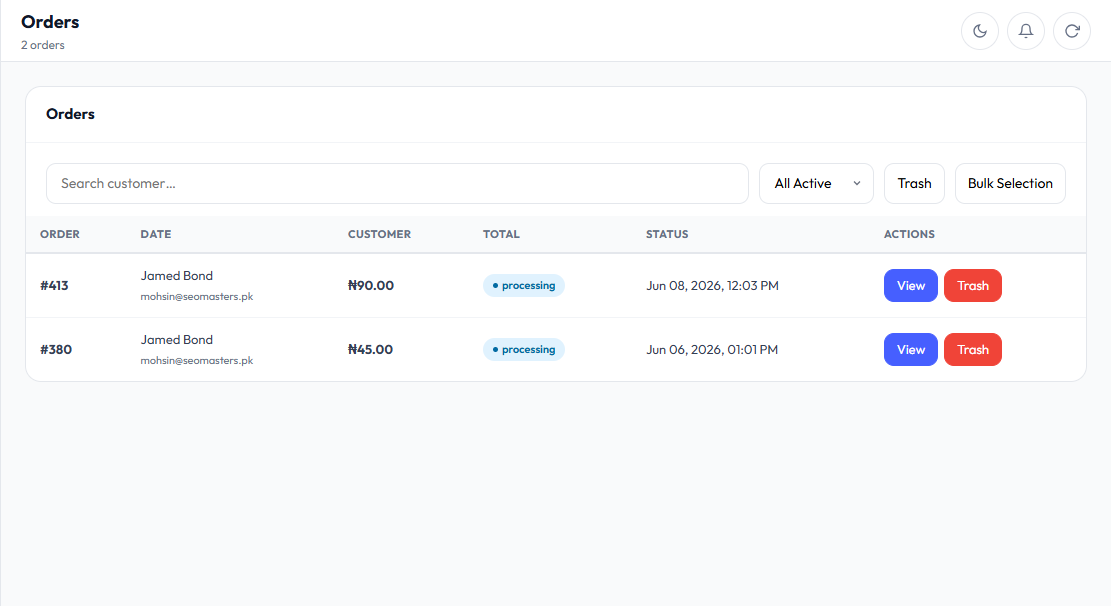Click the TOTAL column header
This screenshot has height=606, width=1111.
[x=501, y=234]
